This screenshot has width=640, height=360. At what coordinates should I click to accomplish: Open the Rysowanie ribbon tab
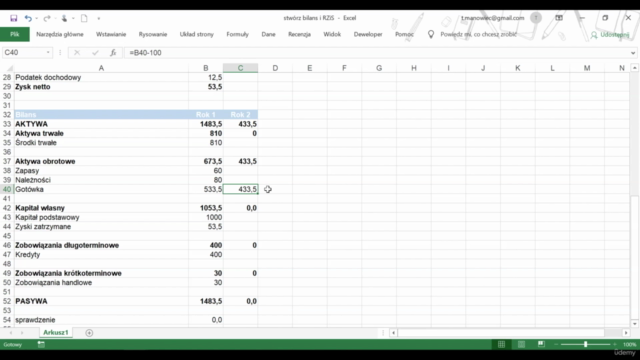coord(153,34)
